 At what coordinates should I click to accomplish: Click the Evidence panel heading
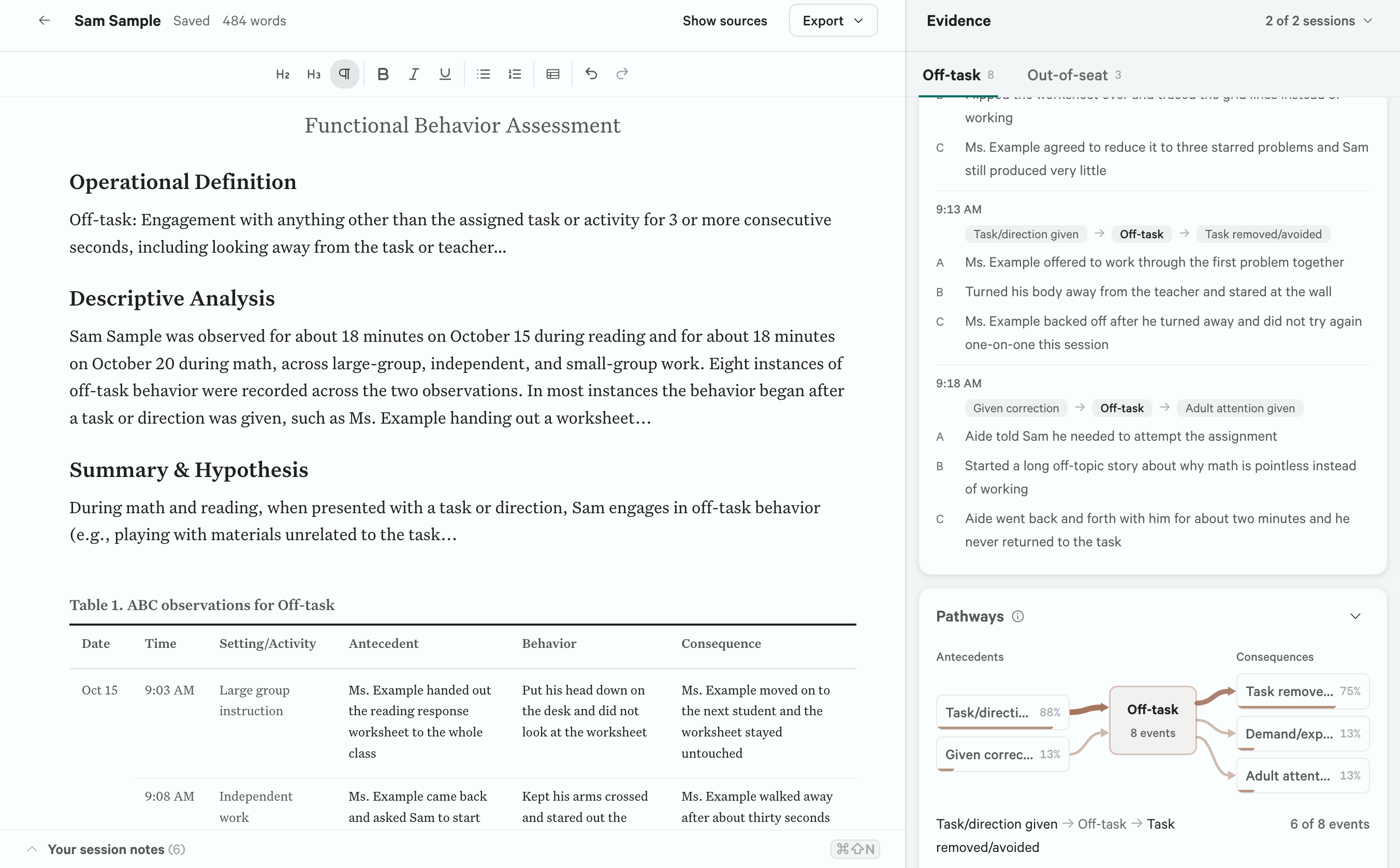coord(959,21)
